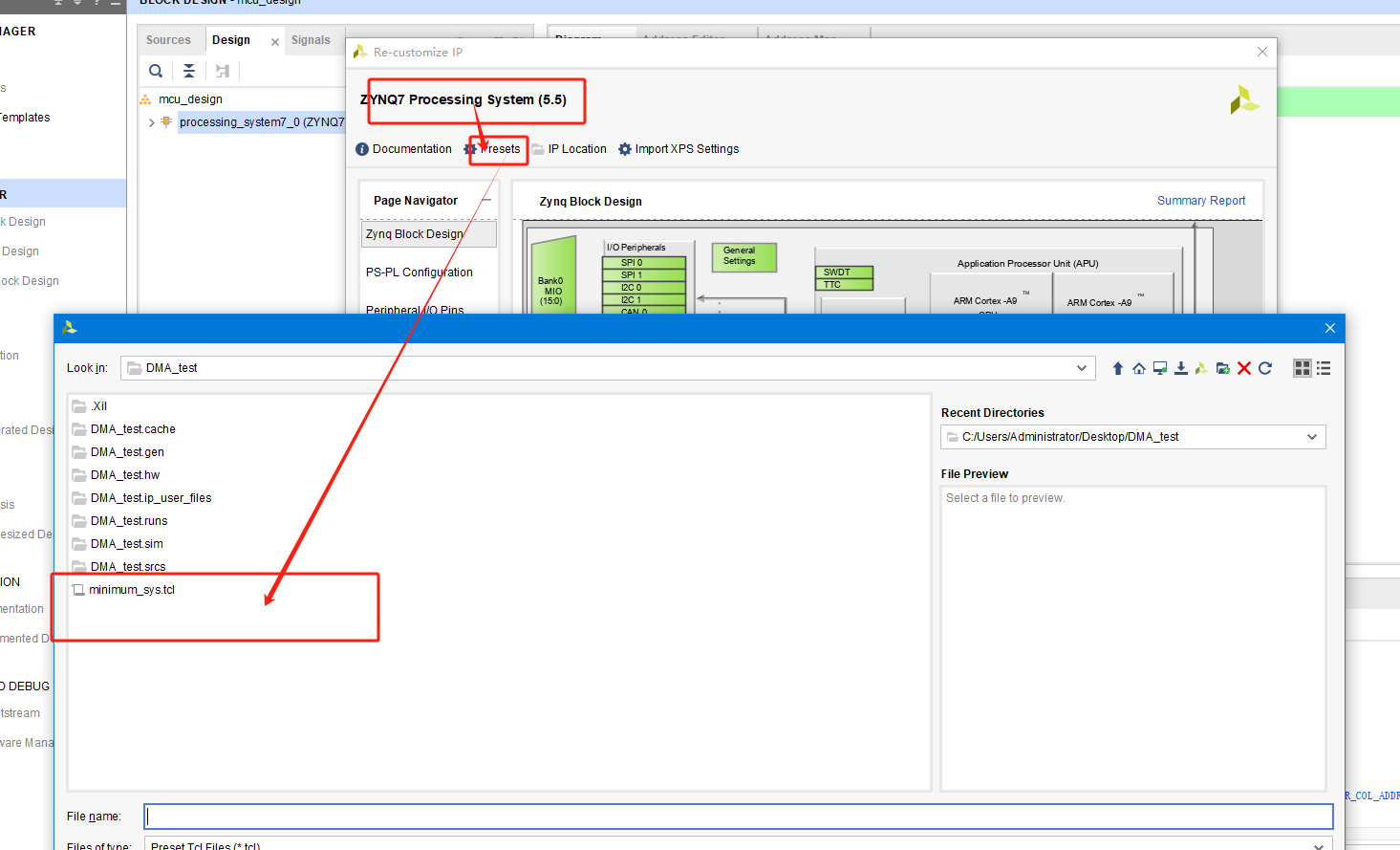Screen dimensions: 1400x850
Task: Open Documentation in Re-customize IP
Action: (x=403, y=149)
